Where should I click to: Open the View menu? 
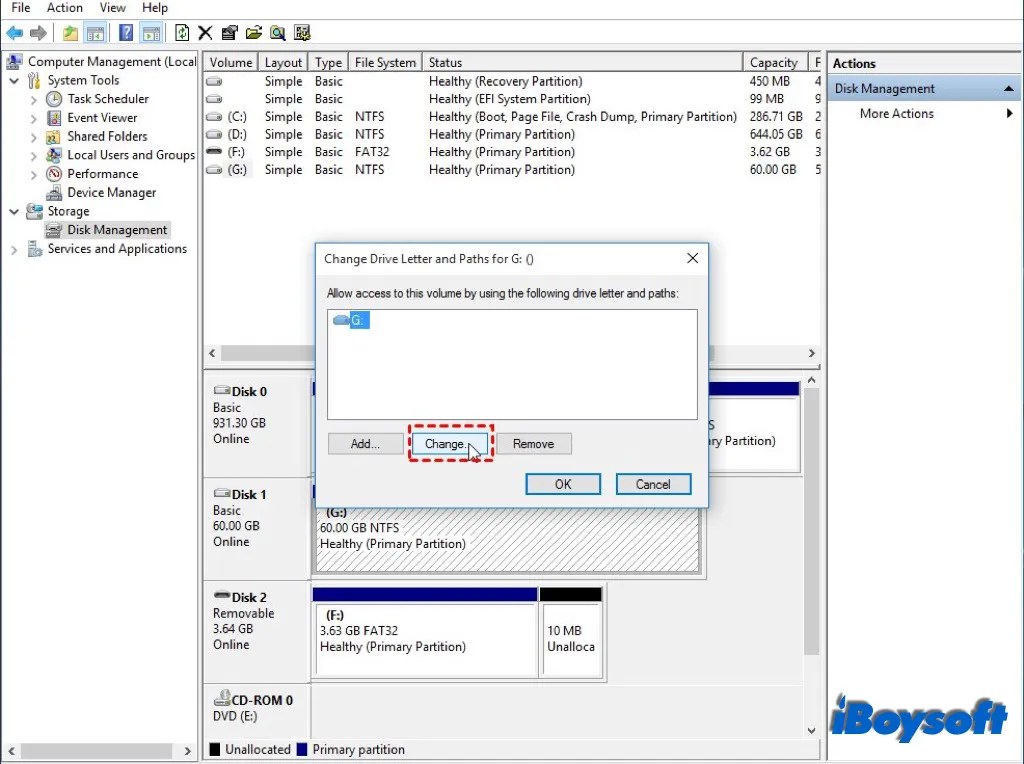click(x=112, y=8)
